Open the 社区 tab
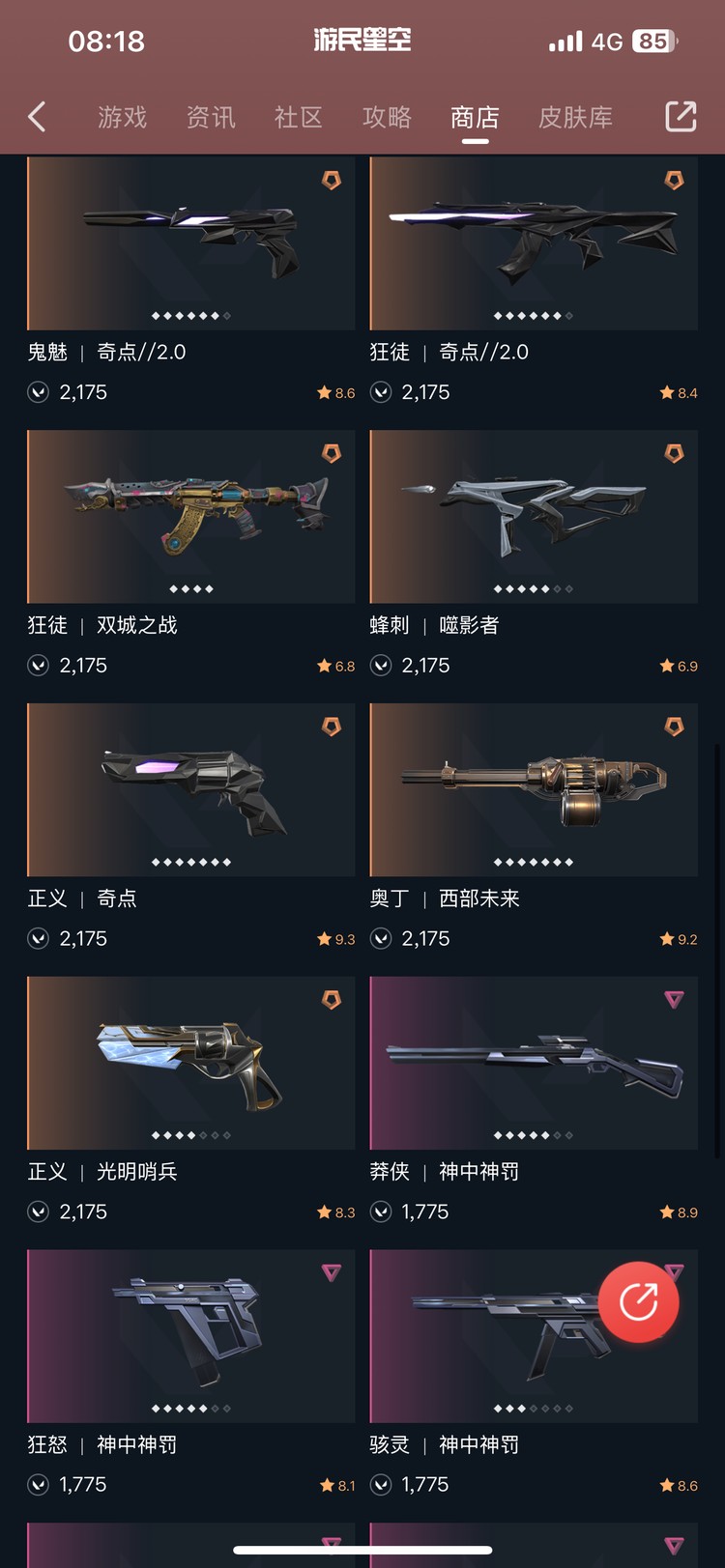The height and width of the screenshot is (1568, 725). click(x=299, y=118)
